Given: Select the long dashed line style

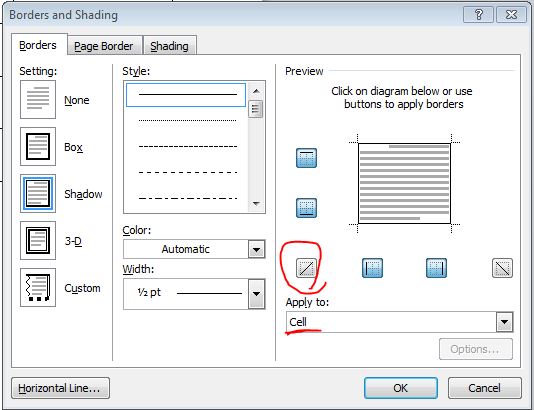Looking at the screenshot, I should tap(187, 172).
